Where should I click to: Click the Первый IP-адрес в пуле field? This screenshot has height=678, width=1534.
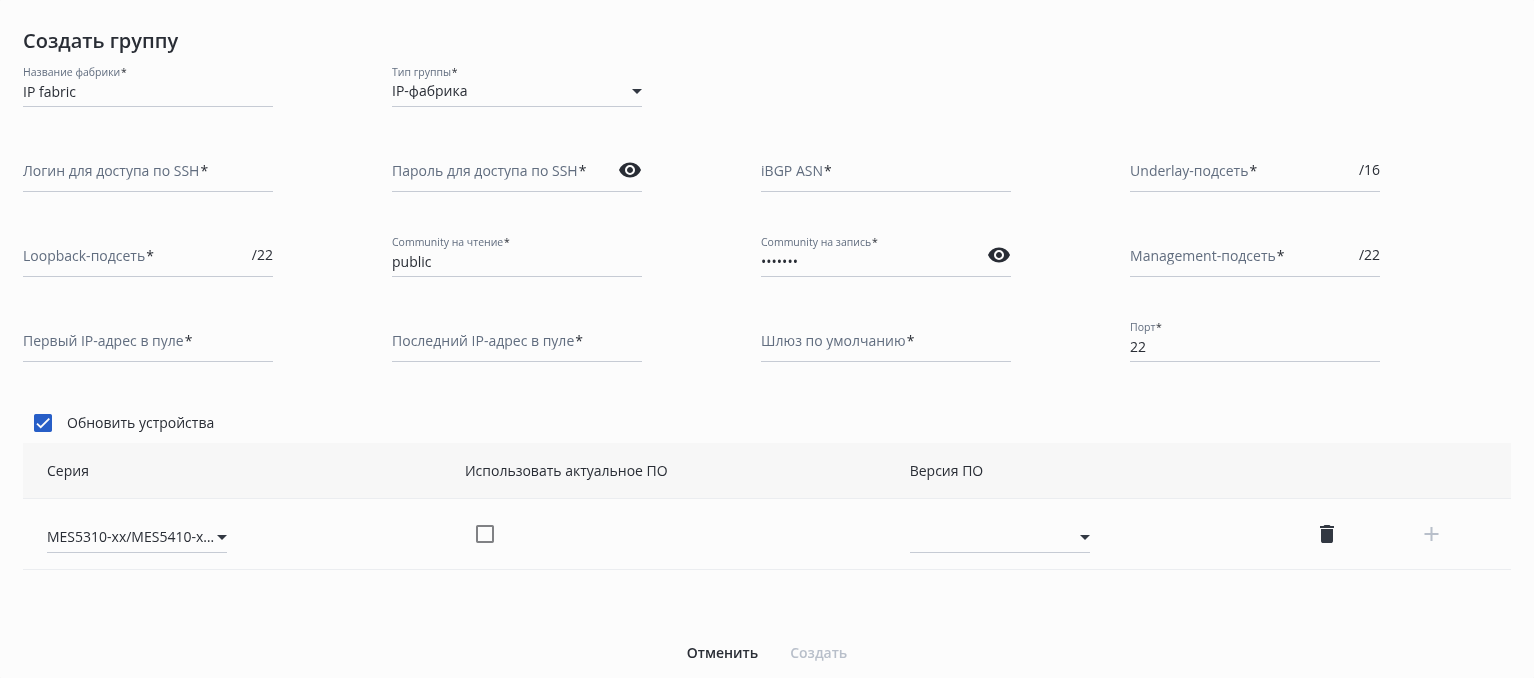click(x=147, y=342)
